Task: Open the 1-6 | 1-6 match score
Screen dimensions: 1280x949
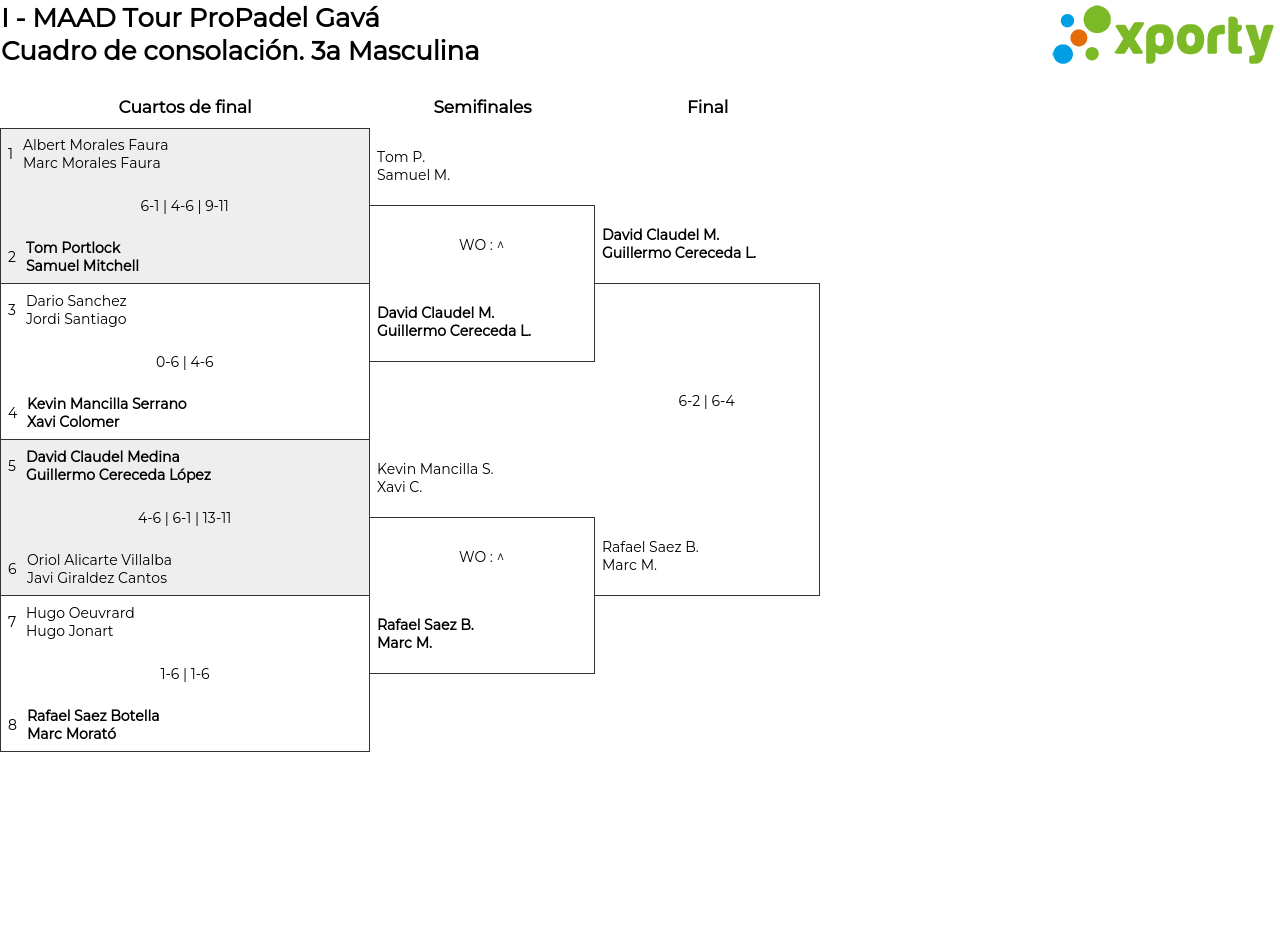Action: point(184,674)
